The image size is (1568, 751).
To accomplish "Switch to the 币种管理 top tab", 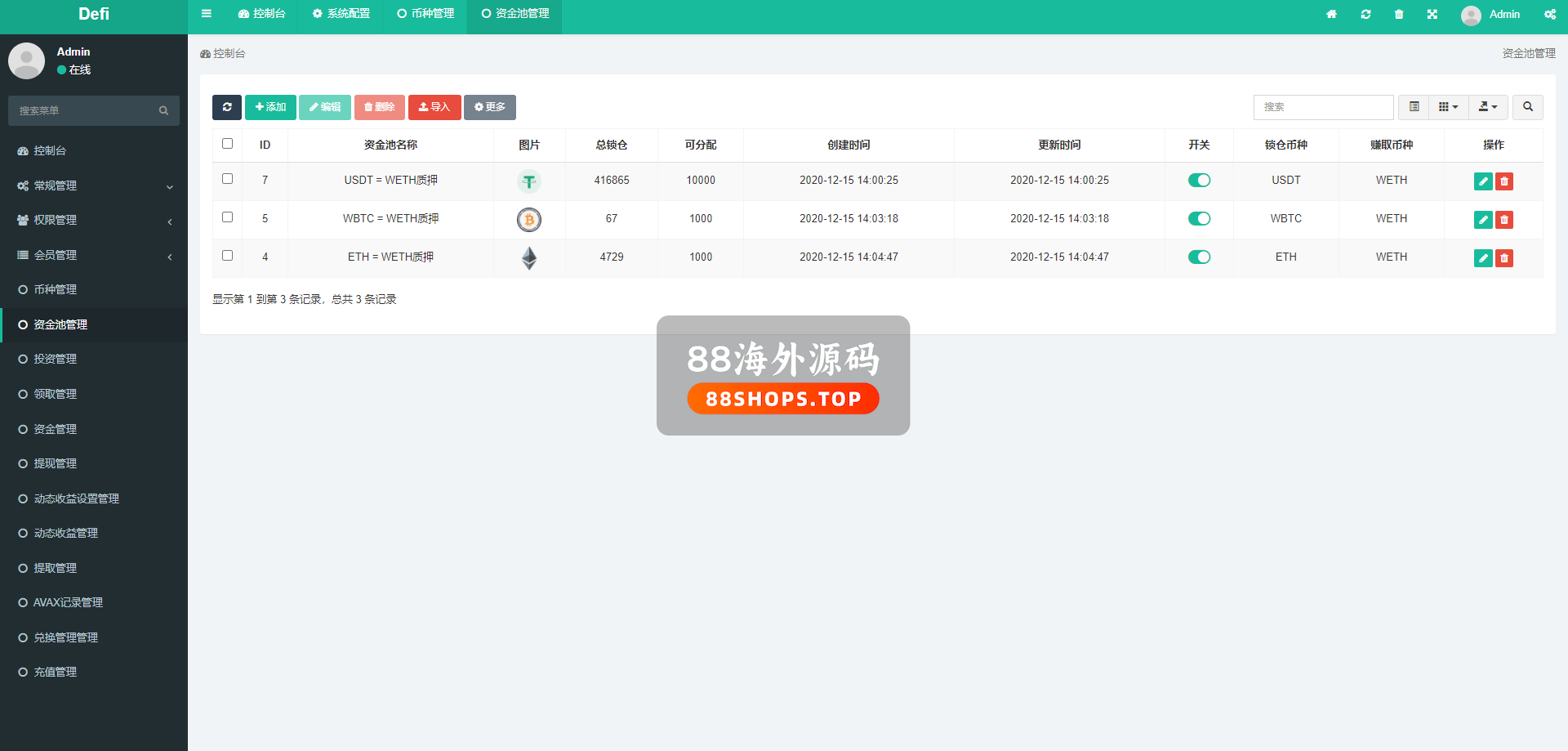I will click(425, 14).
